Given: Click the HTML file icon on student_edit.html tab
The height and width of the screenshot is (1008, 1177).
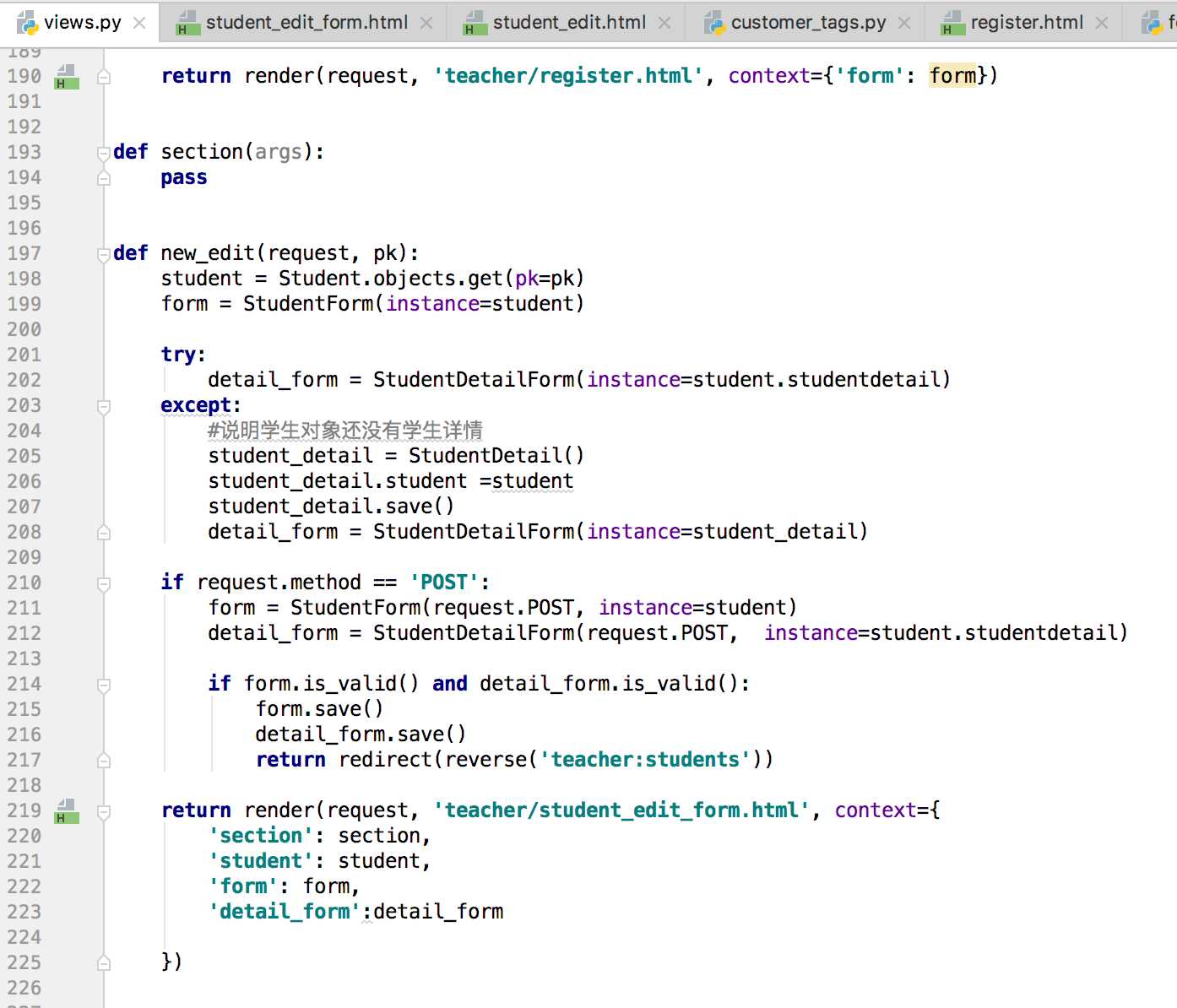Looking at the screenshot, I should coord(475,23).
